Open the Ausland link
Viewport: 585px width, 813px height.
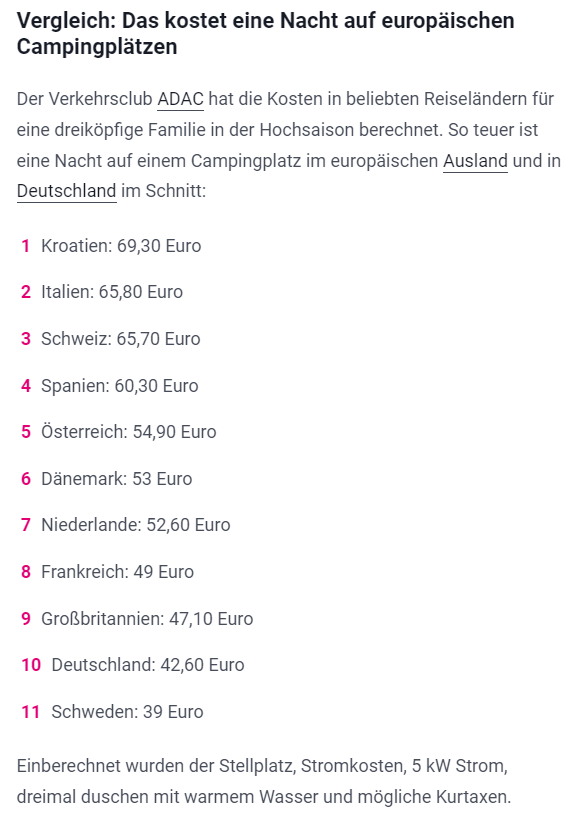point(475,160)
